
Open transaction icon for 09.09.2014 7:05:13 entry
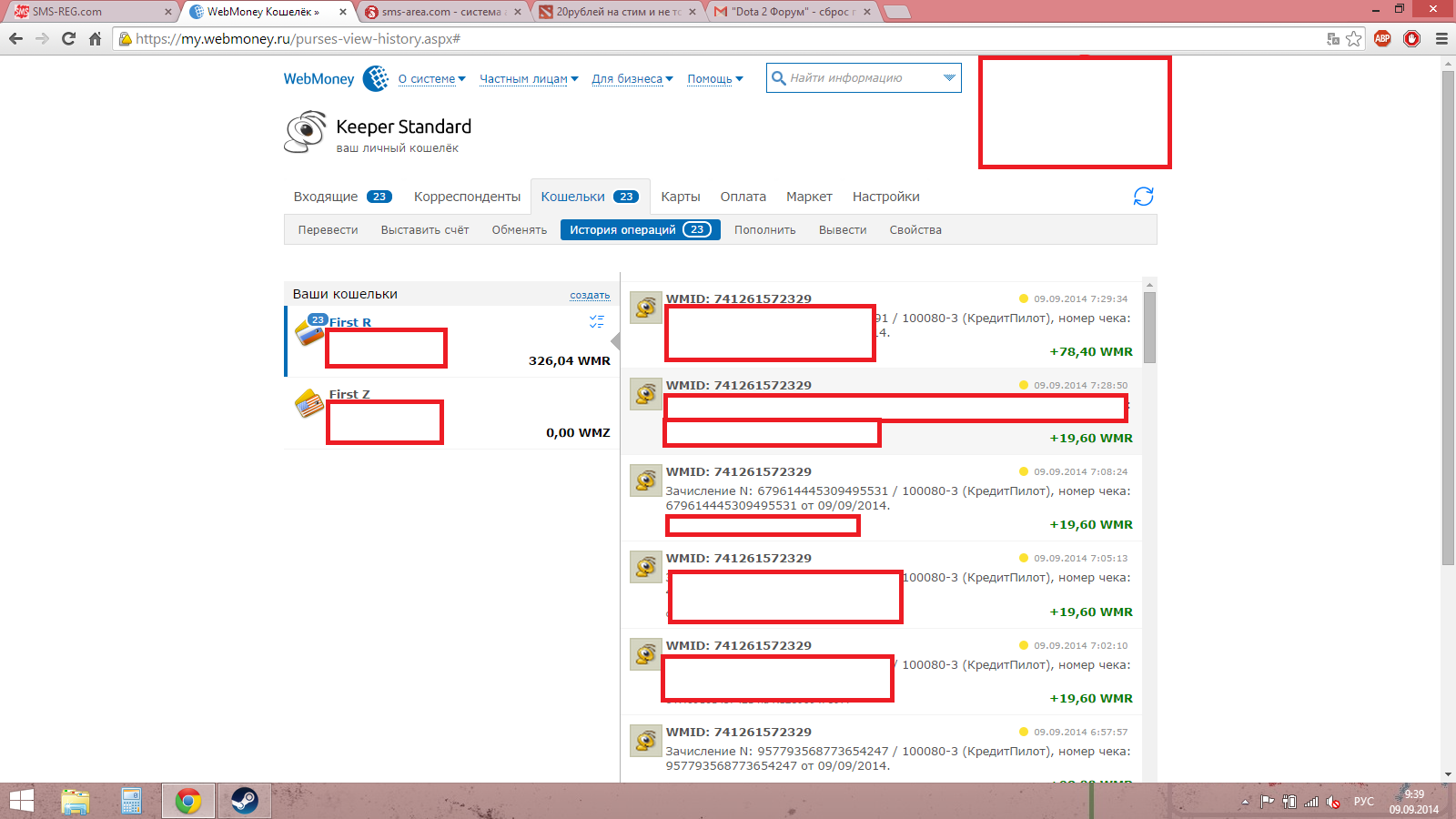(x=646, y=567)
